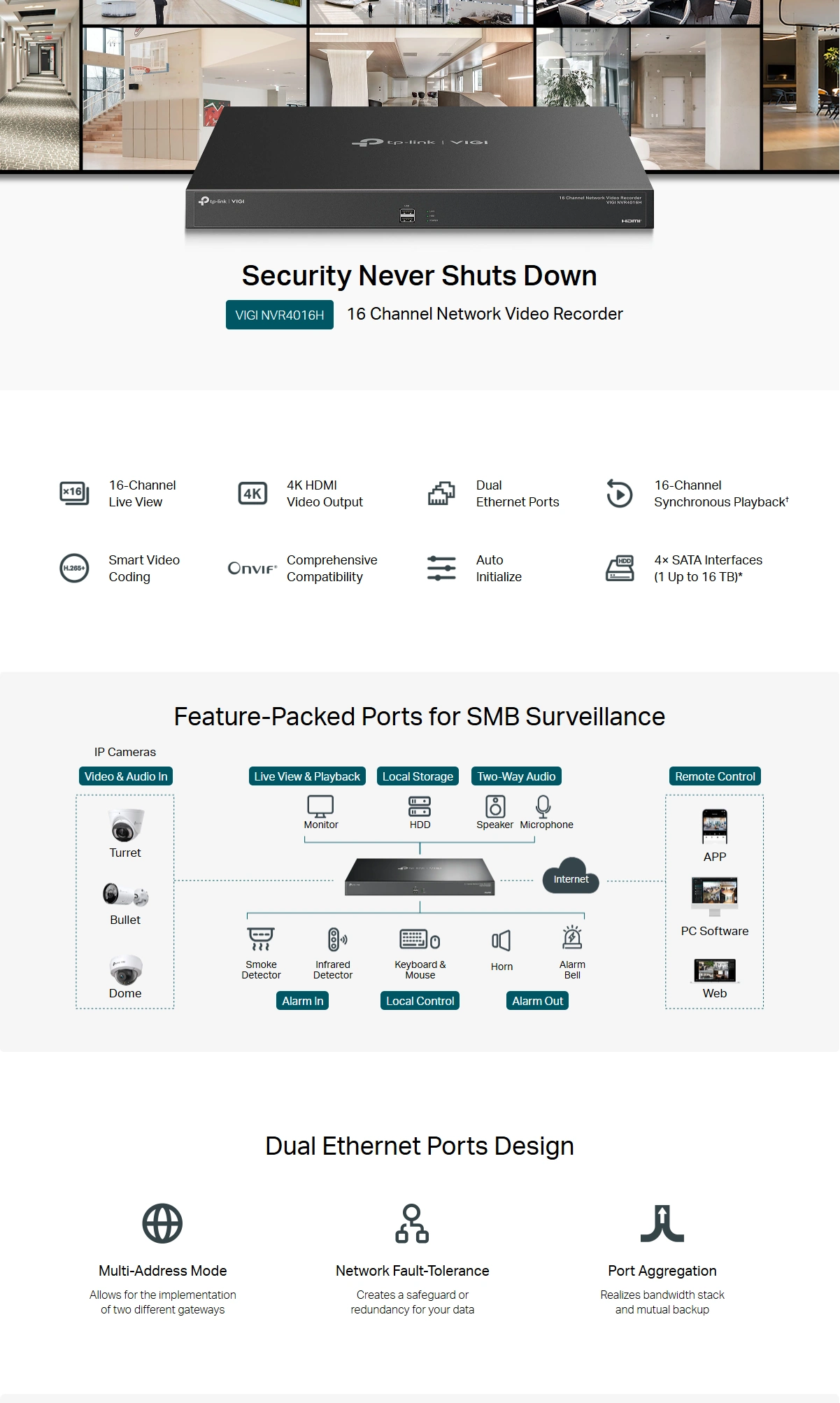Click the VIGI NVR4016H model badge
Screen dimensions: 840x1403
tap(280, 315)
